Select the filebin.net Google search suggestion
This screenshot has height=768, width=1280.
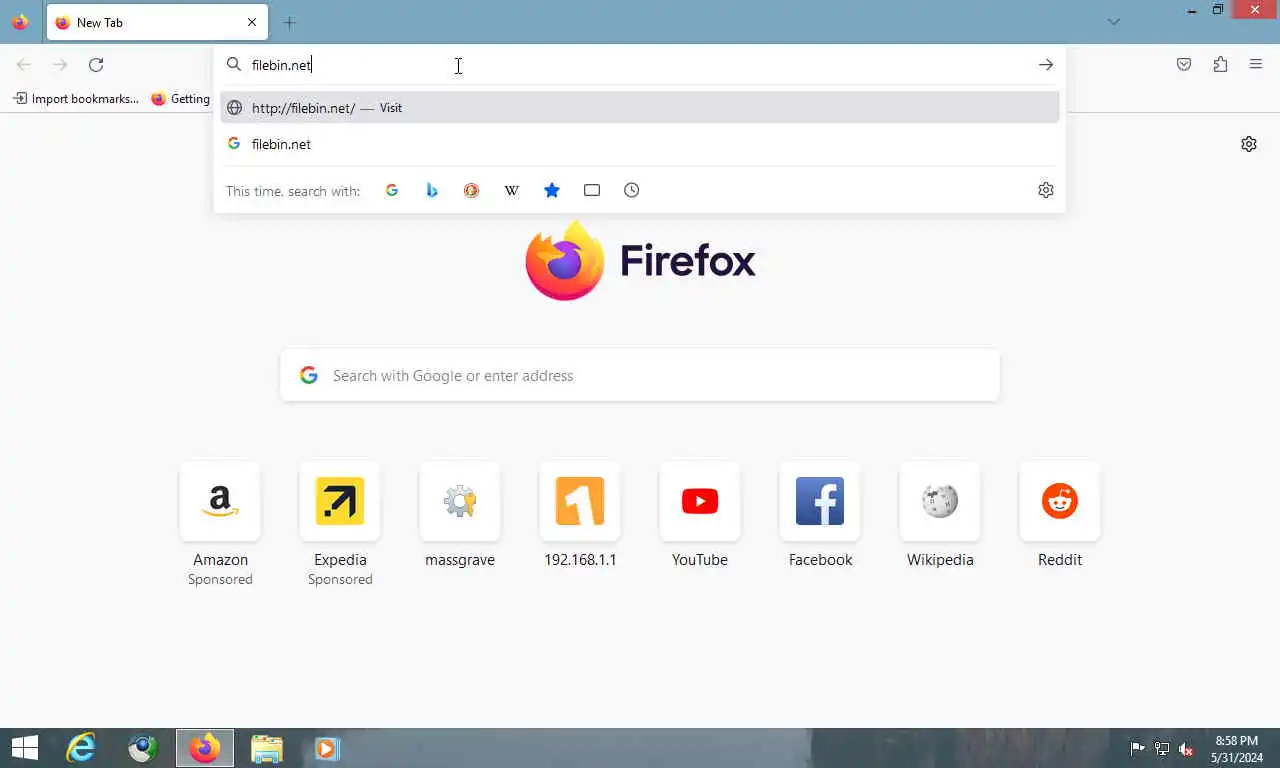coord(640,144)
